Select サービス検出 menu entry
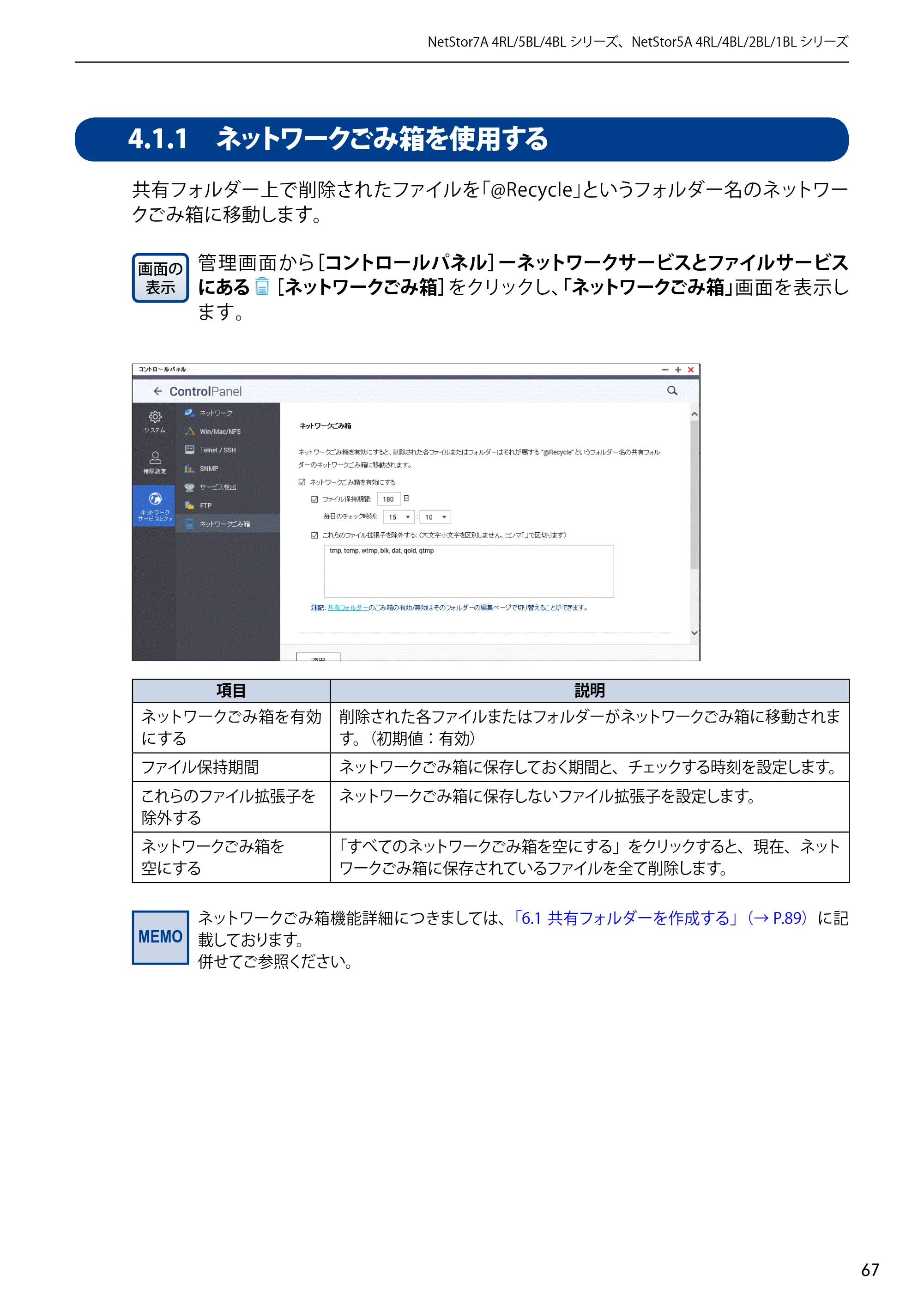Screen dimensions: 924x1307 [218, 487]
